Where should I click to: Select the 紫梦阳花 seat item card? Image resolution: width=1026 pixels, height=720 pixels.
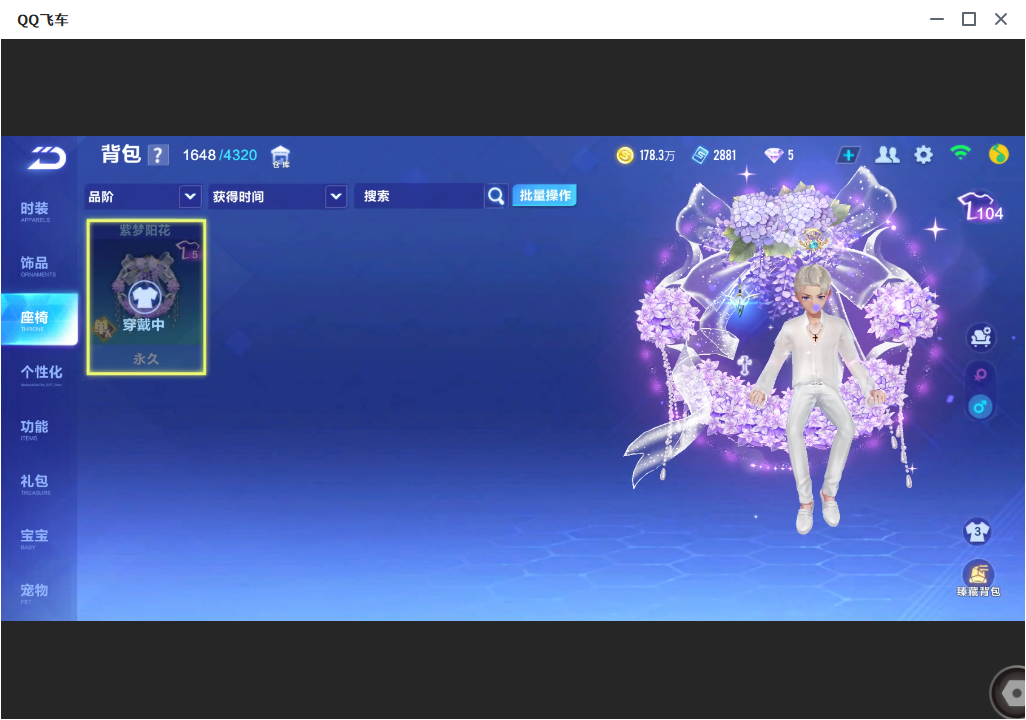(x=147, y=297)
